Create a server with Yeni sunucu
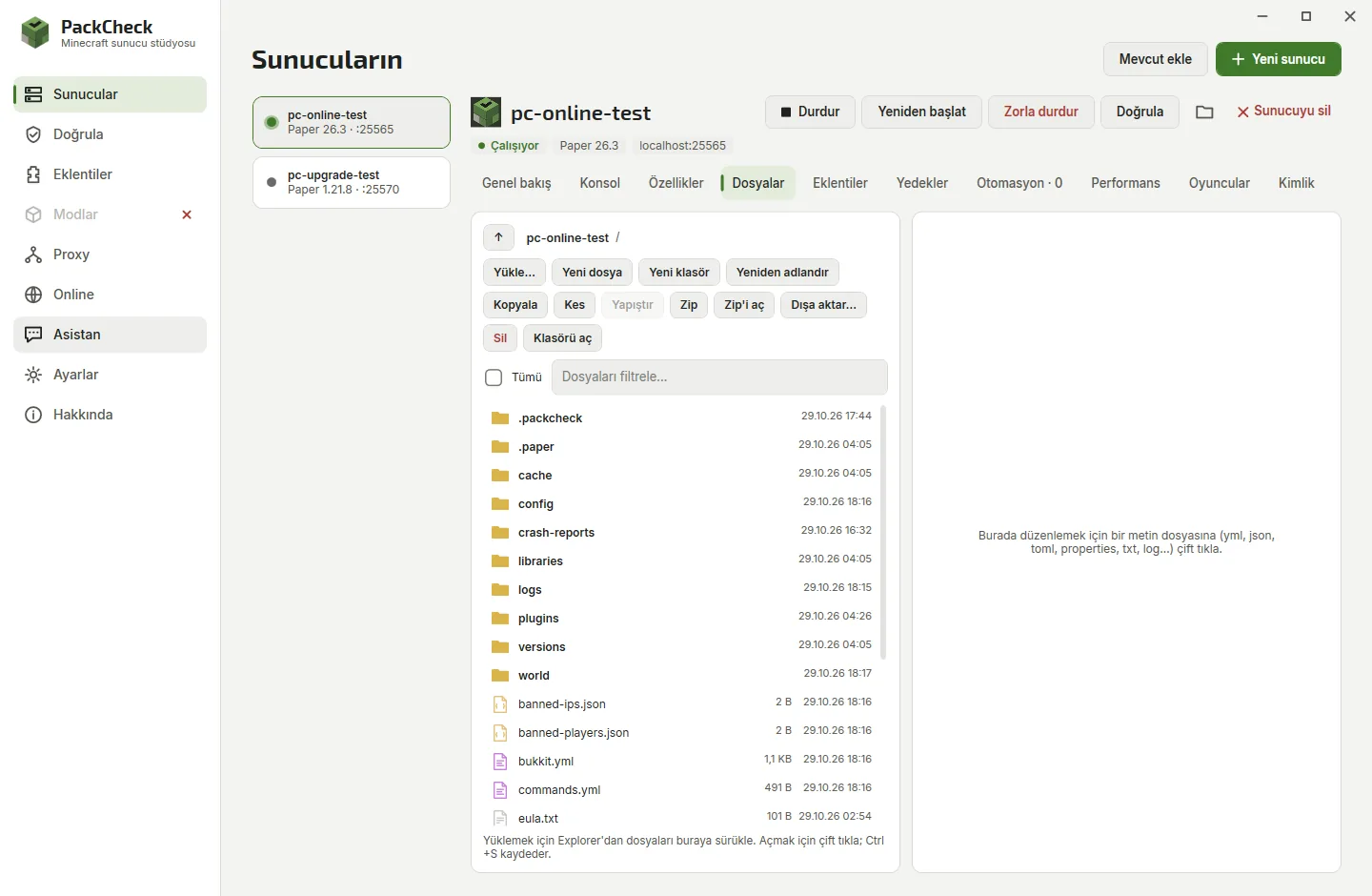Image resolution: width=1372 pixels, height=896 pixels. (1278, 59)
